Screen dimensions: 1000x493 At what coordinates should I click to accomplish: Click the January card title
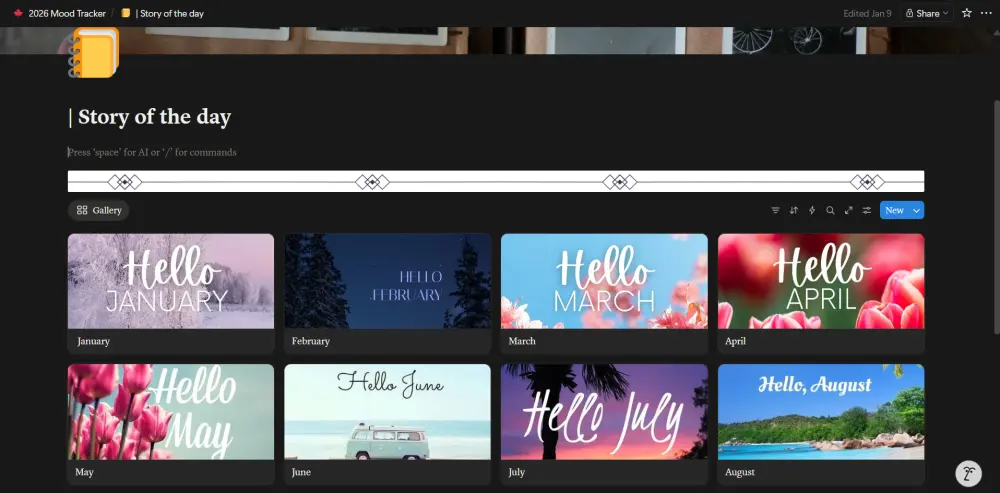(94, 341)
